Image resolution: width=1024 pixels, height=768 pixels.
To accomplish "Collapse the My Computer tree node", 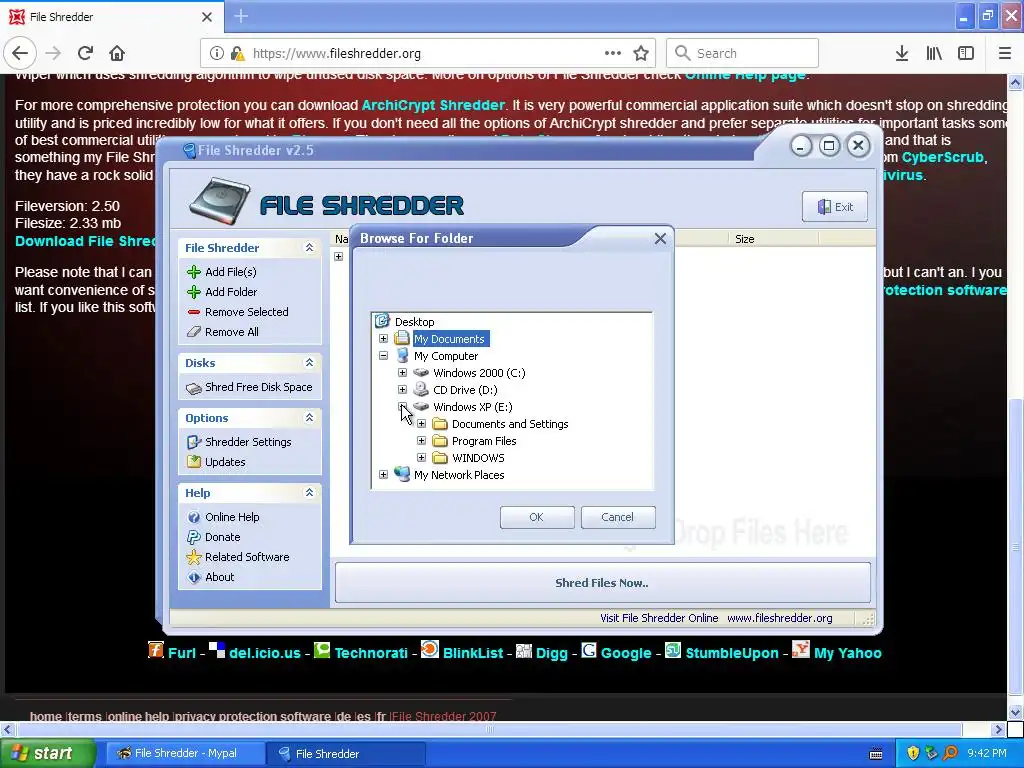I will [383, 355].
